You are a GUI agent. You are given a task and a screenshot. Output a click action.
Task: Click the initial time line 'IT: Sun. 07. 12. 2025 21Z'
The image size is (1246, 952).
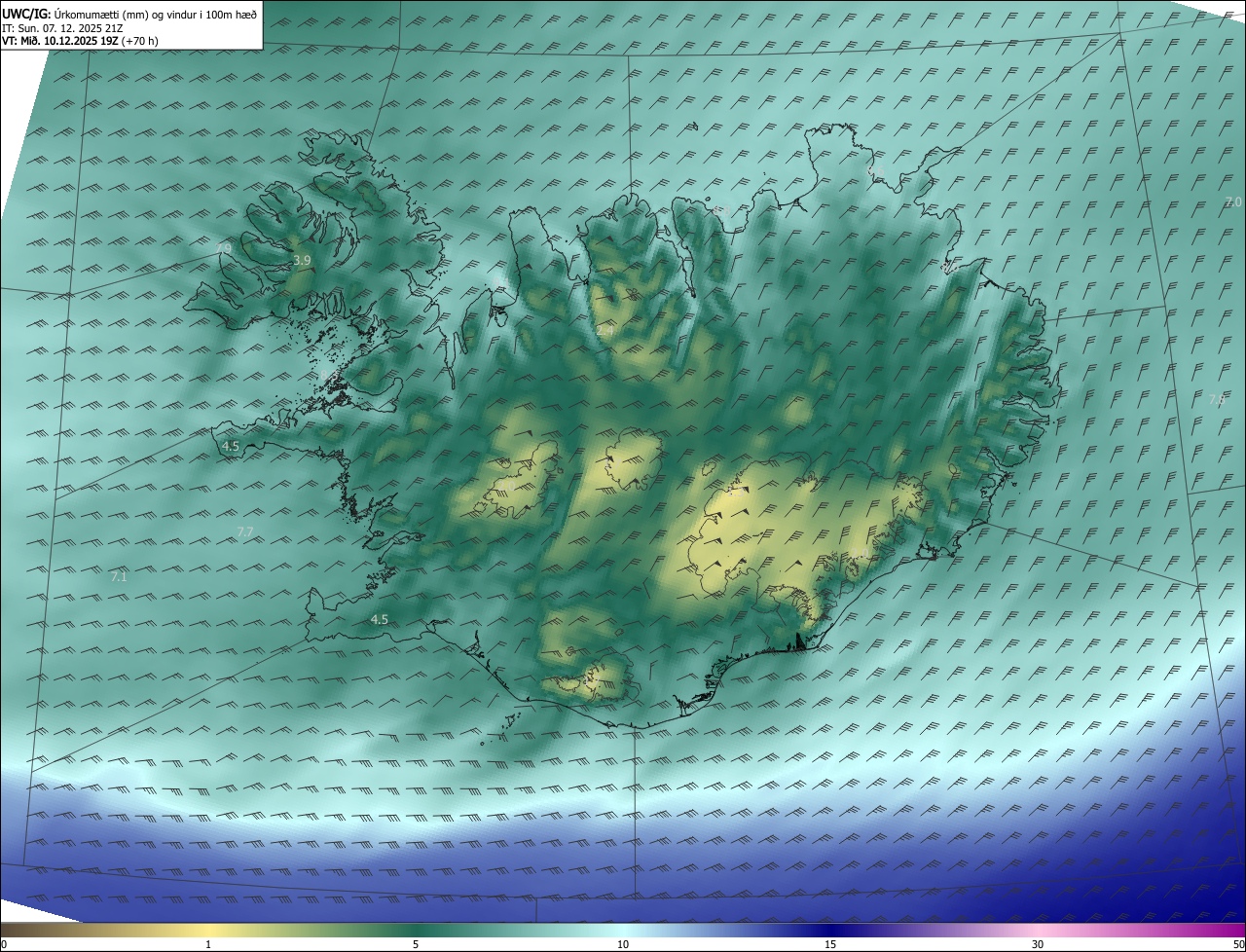tap(65, 28)
